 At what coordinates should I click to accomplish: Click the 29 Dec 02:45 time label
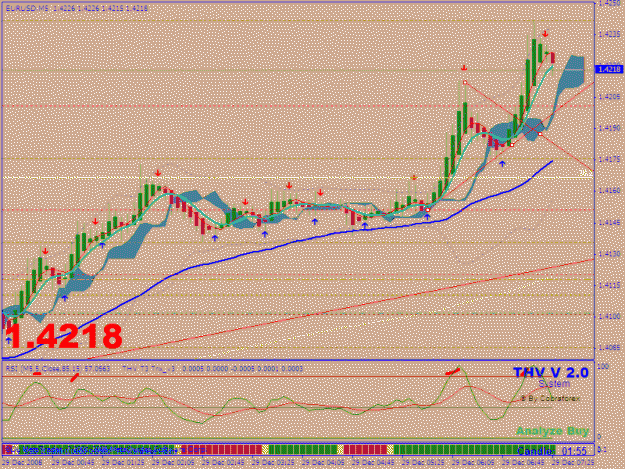223,463
